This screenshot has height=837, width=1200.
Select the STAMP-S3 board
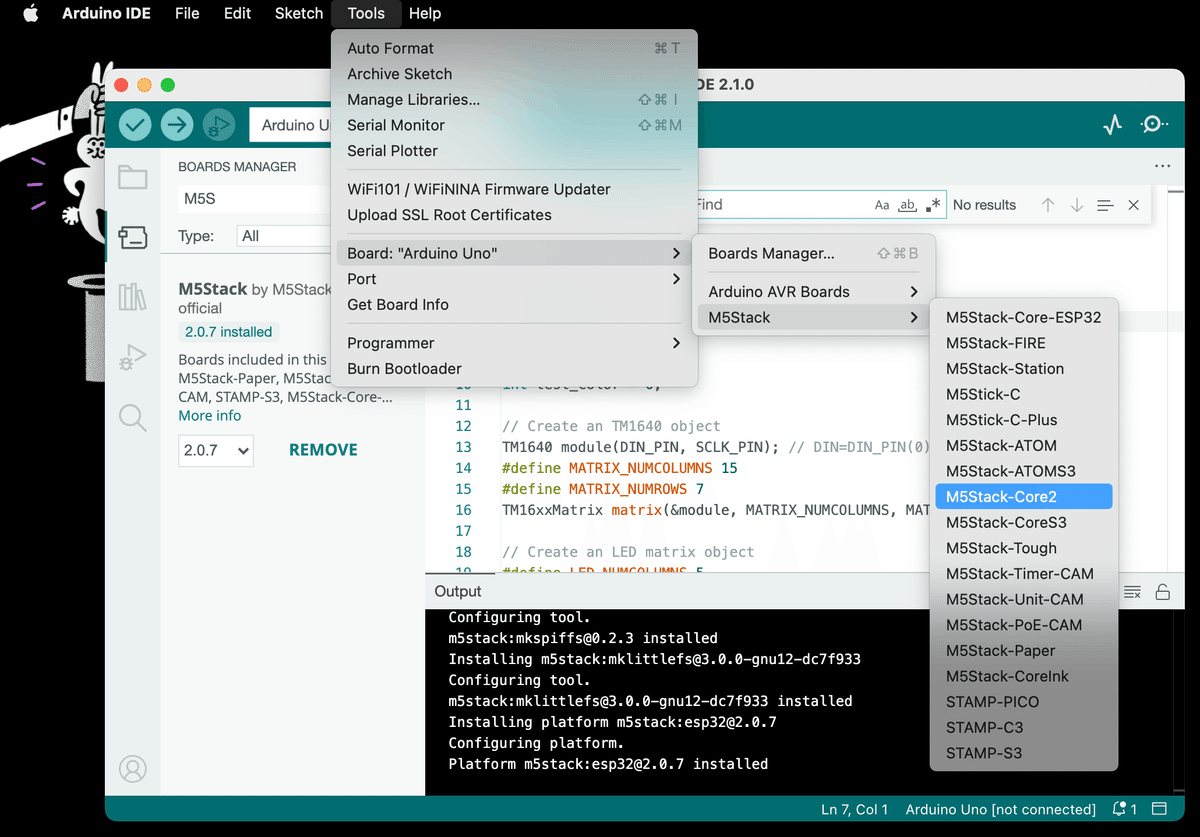point(1024,753)
